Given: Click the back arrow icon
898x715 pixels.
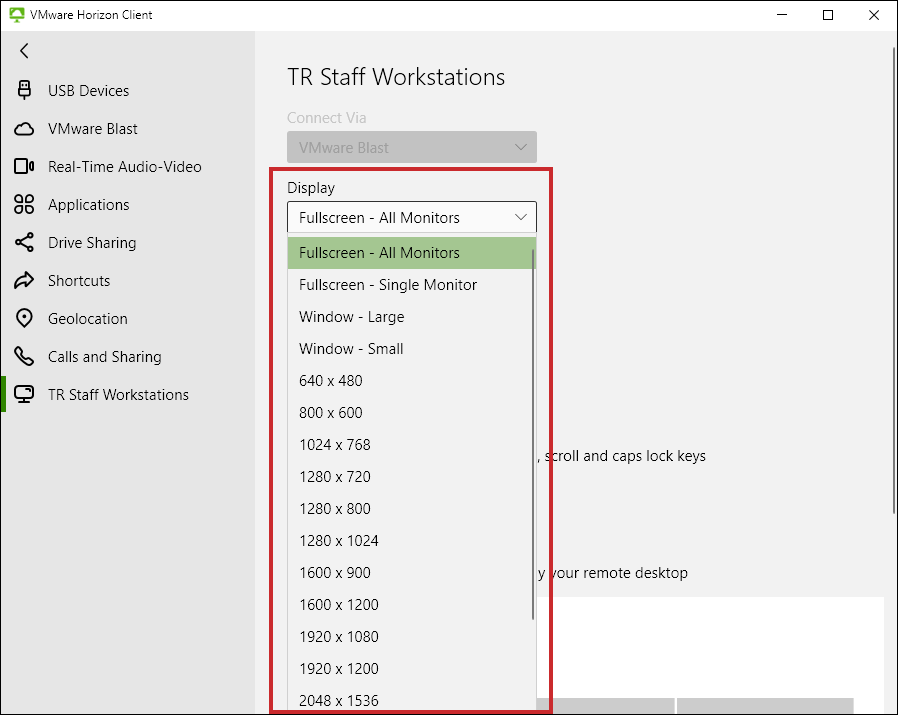Looking at the screenshot, I should 24,51.
